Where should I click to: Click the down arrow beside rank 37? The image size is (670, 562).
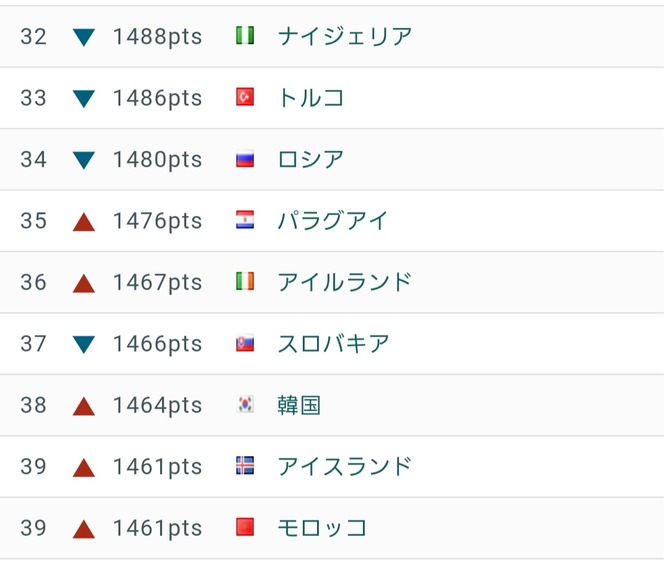click(x=84, y=344)
